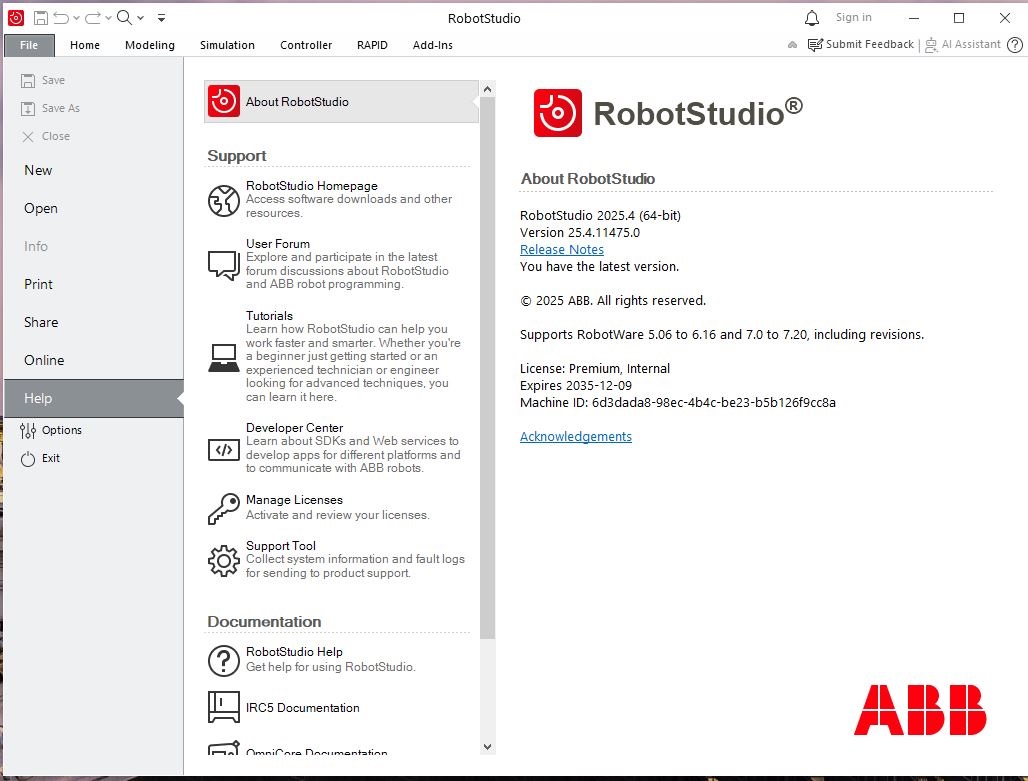Click the notifications bell icon
Viewport: 1028px width, 781px height.
coord(812,18)
